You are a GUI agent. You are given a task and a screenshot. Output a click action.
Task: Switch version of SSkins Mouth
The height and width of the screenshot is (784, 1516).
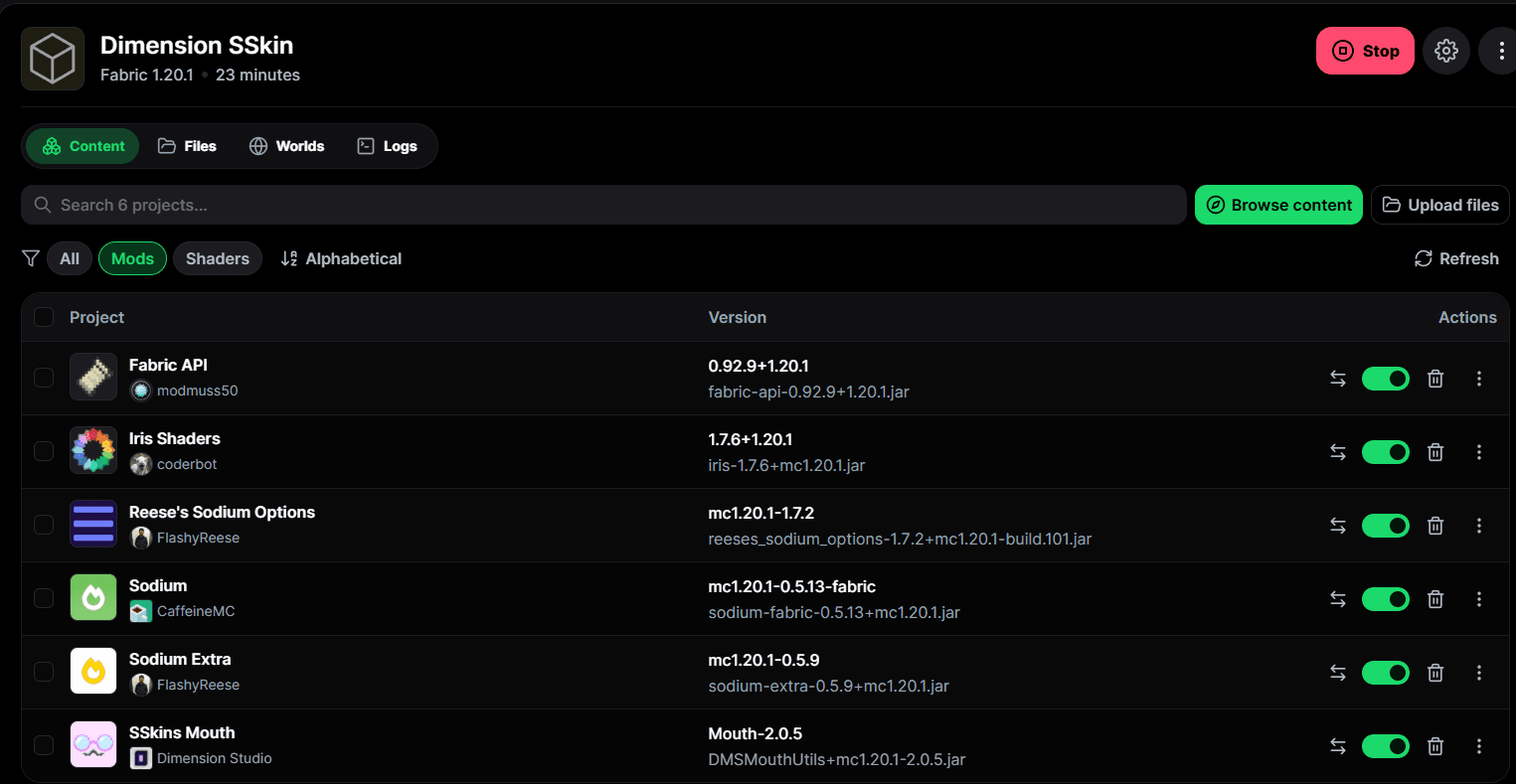tap(1338, 746)
